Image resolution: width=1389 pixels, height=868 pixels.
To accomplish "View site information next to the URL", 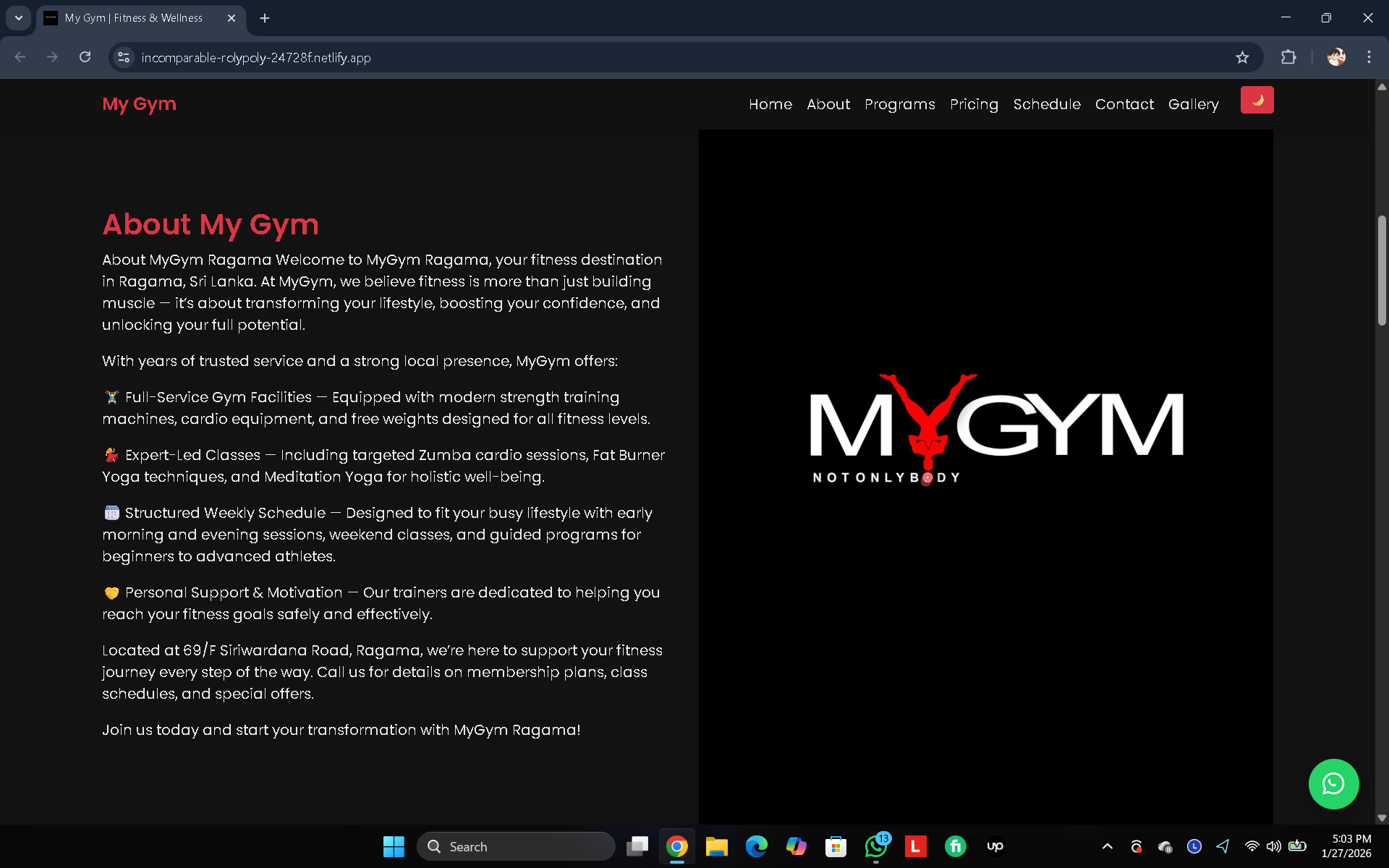I will (123, 57).
